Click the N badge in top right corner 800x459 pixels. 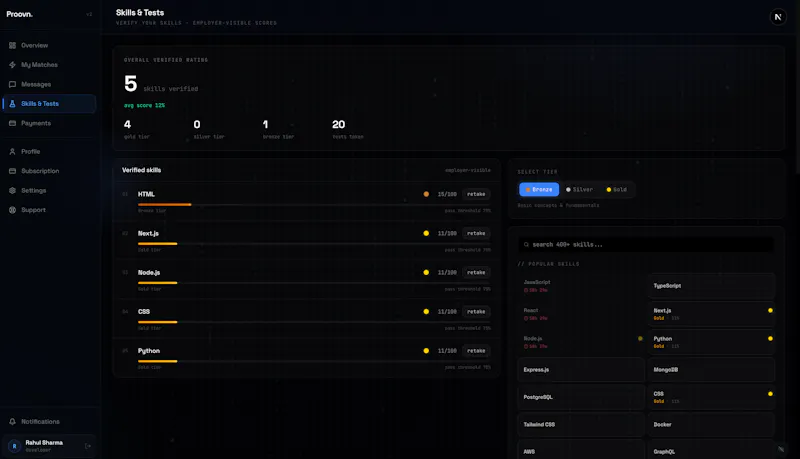point(778,17)
